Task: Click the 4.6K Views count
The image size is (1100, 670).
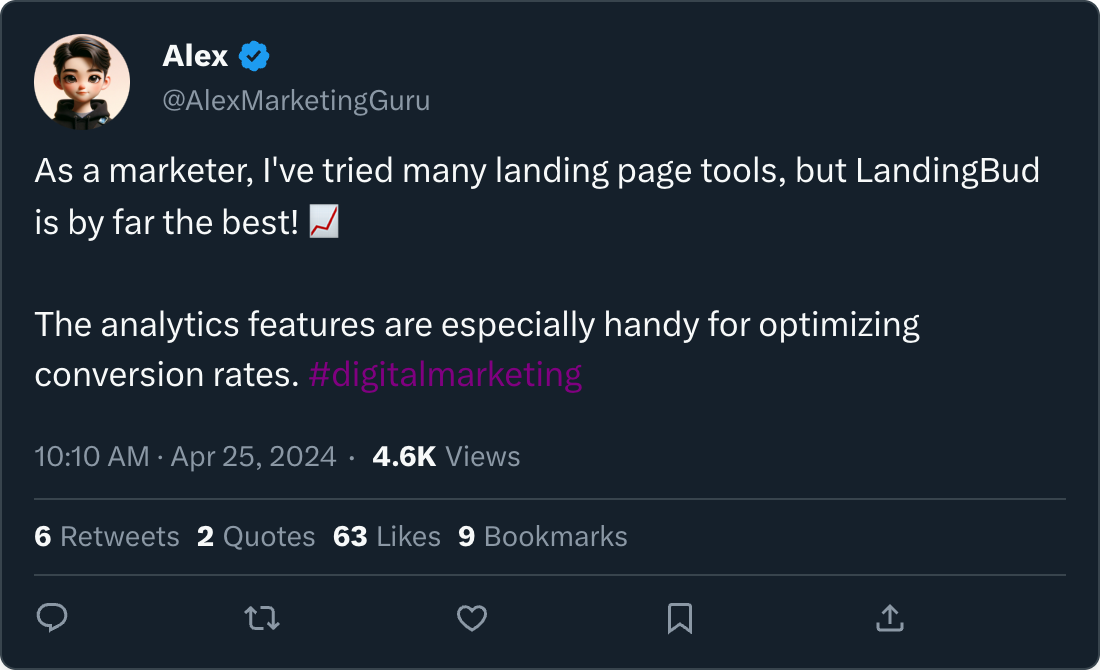Action: click(446, 457)
